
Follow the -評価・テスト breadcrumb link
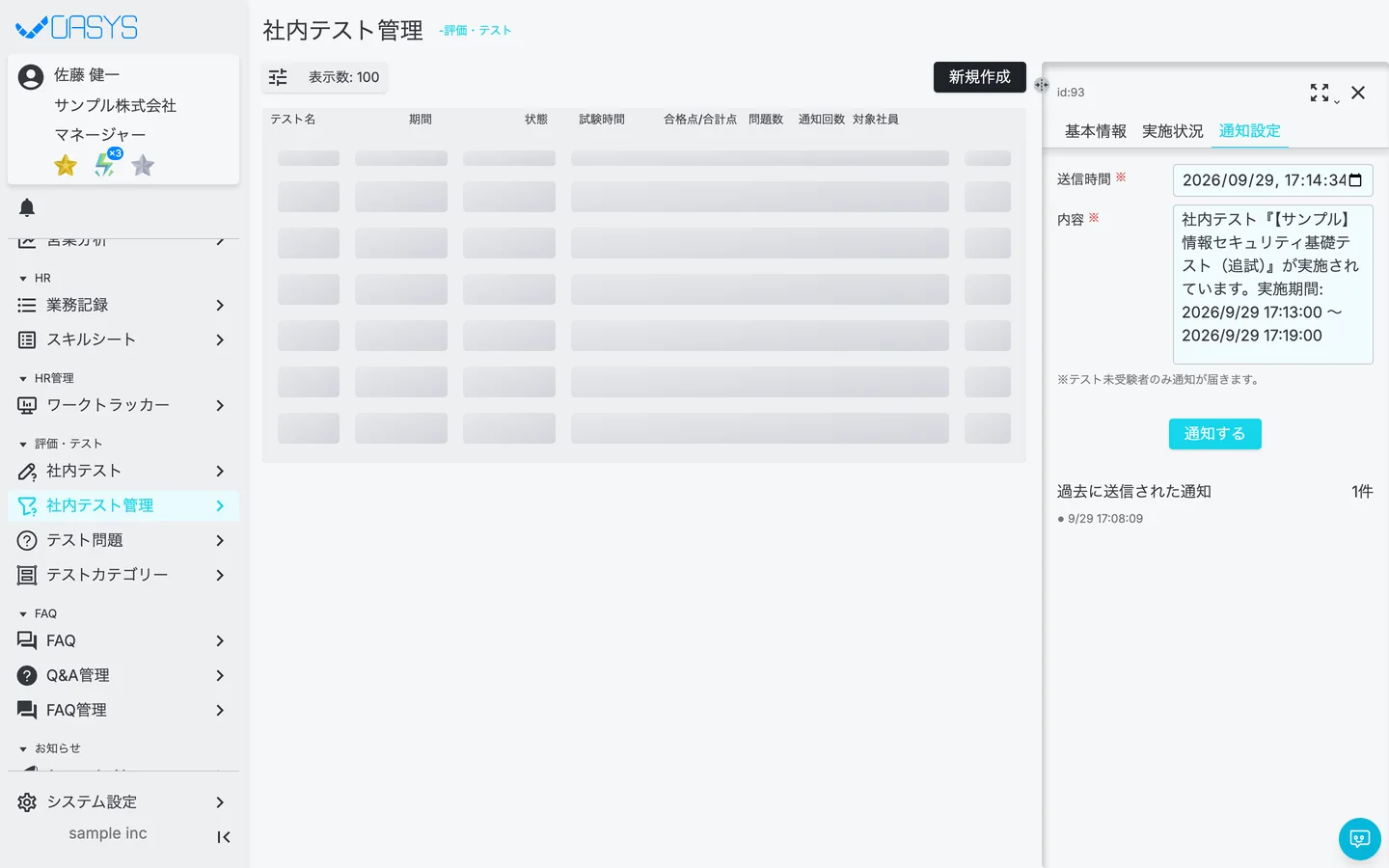(476, 31)
